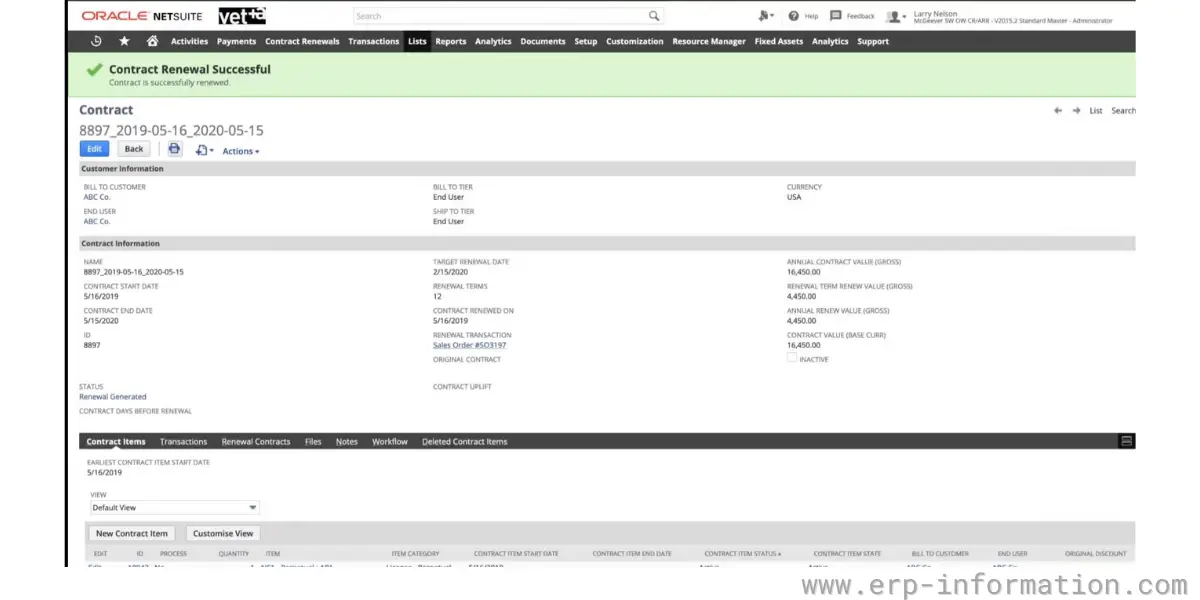Image resolution: width=1200 pixels, height=600 pixels.
Task: Click the Customise View button
Action: (x=223, y=533)
